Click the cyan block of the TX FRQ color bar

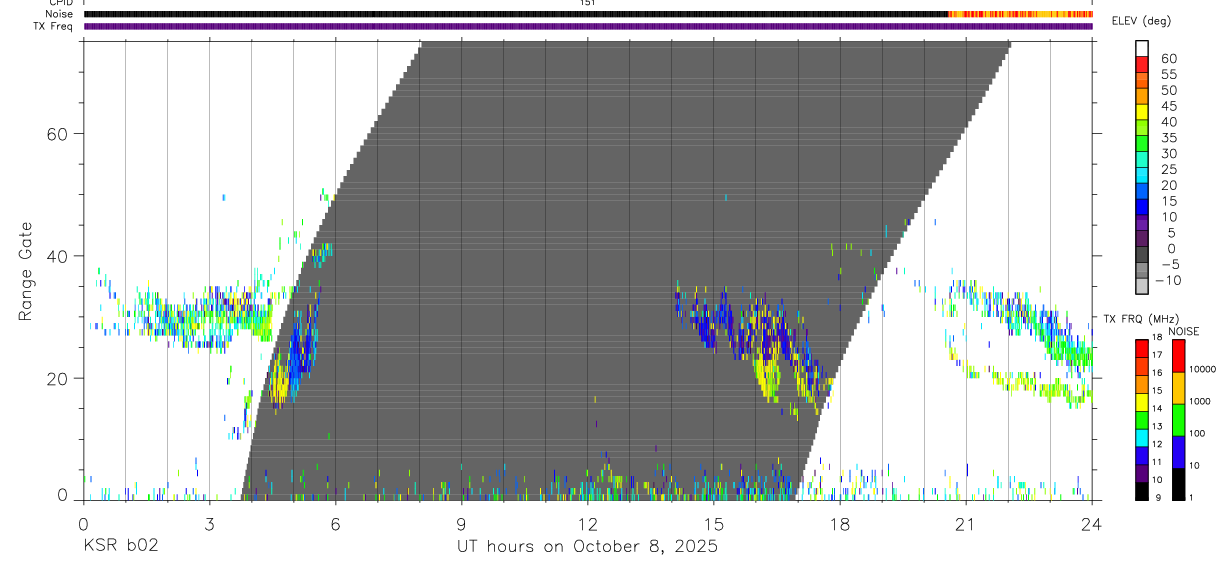coord(1141,436)
